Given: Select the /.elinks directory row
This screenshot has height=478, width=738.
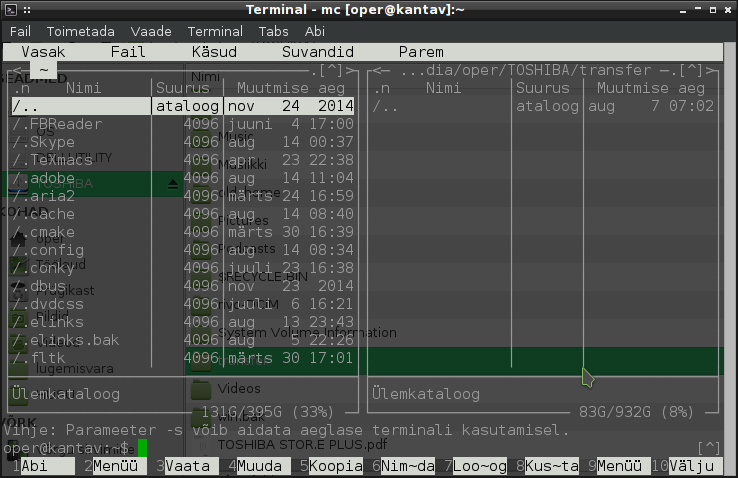Looking at the screenshot, I should (x=183, y=322).
